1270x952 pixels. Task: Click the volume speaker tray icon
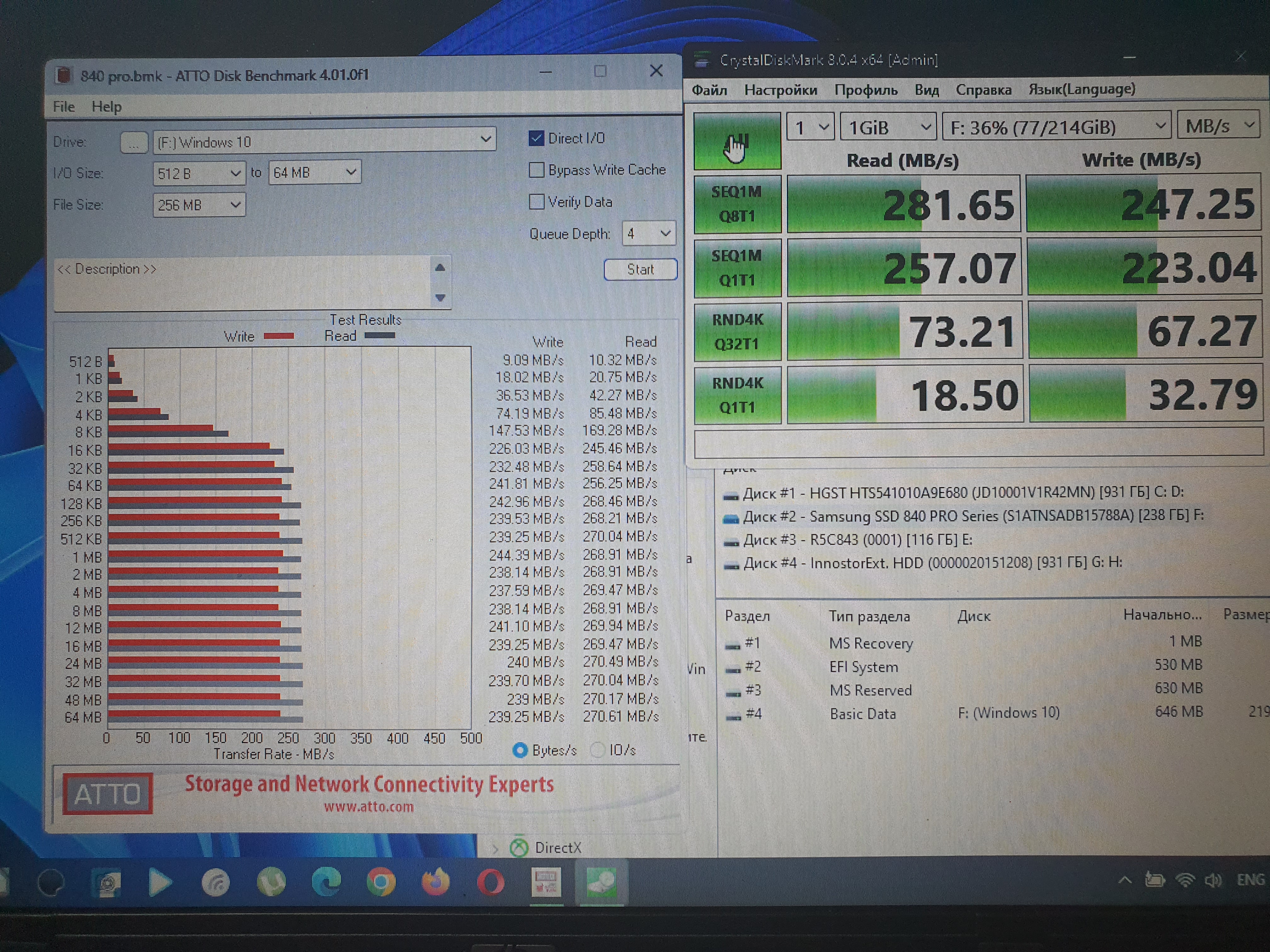click(x=1213, y=880)
